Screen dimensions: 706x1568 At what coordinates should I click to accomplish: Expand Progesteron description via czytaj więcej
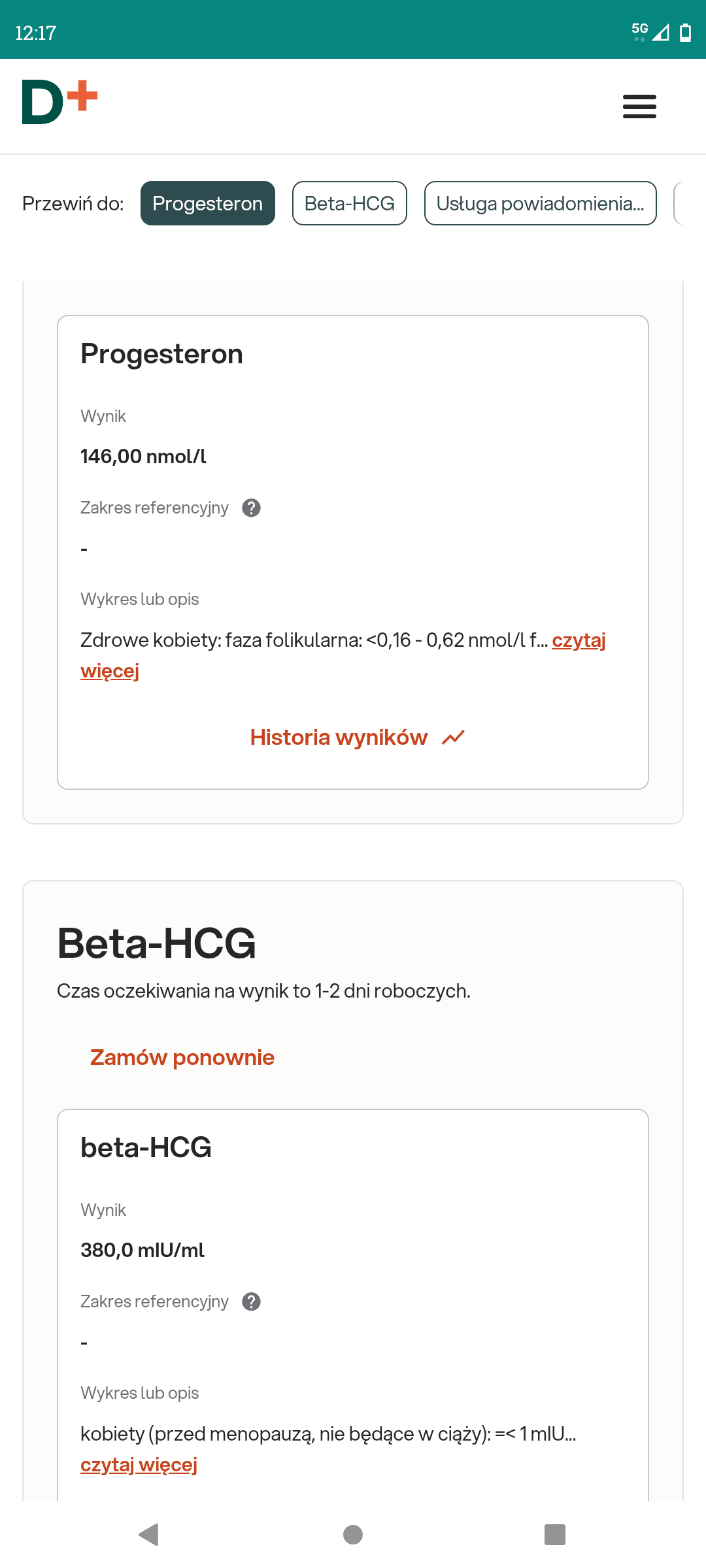point(579,640)
